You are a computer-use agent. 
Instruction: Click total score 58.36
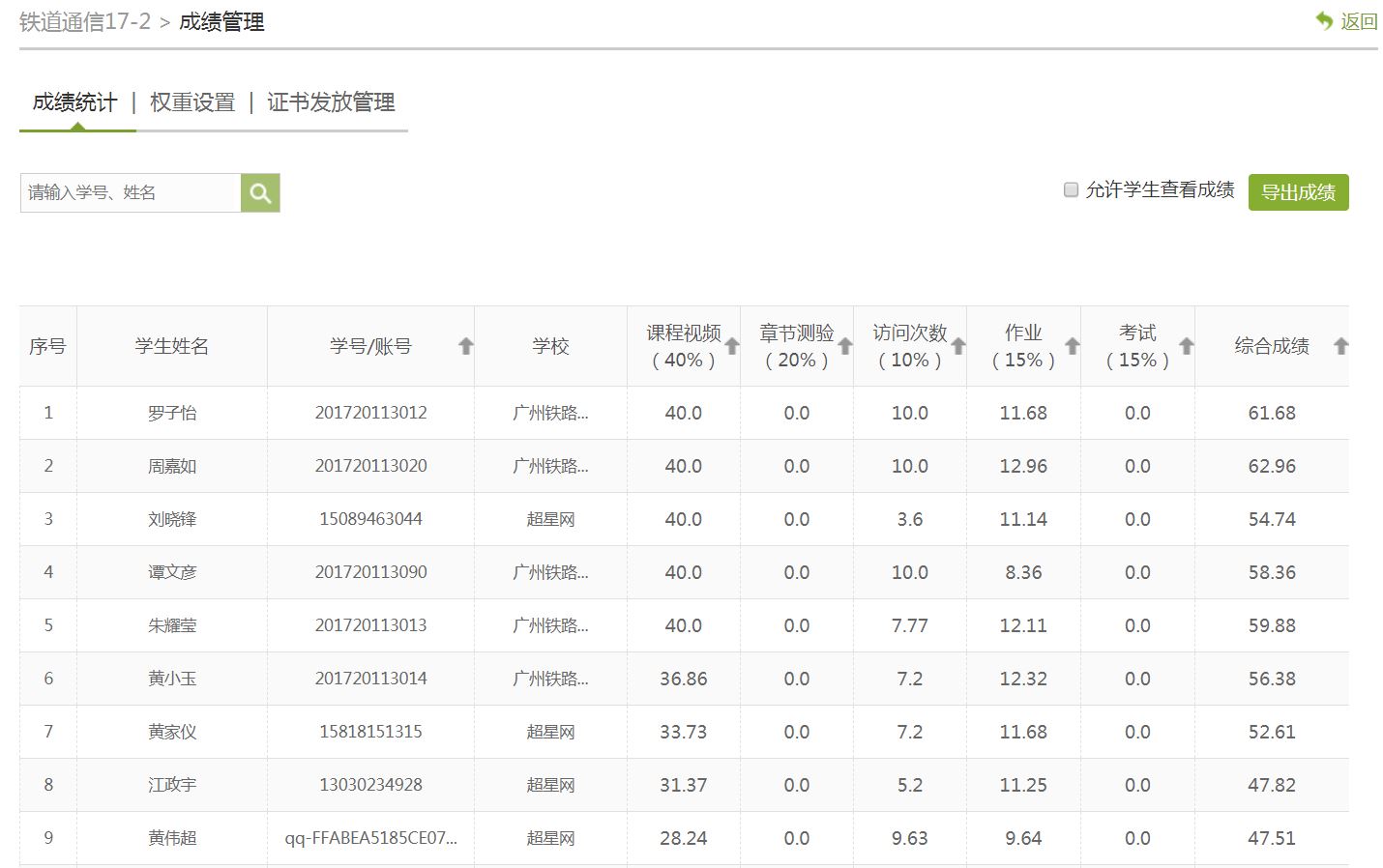point(1272,572)
